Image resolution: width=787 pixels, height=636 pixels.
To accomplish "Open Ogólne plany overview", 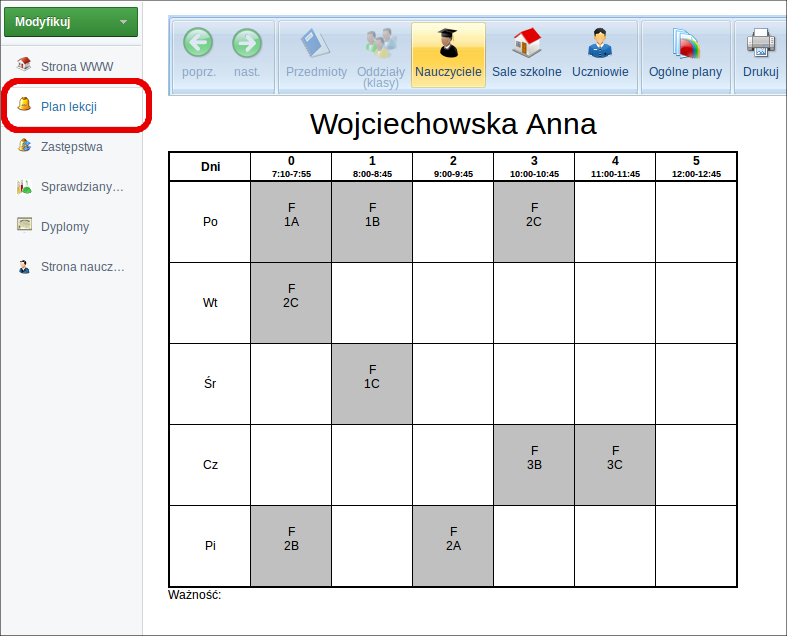I will point(686,54).
